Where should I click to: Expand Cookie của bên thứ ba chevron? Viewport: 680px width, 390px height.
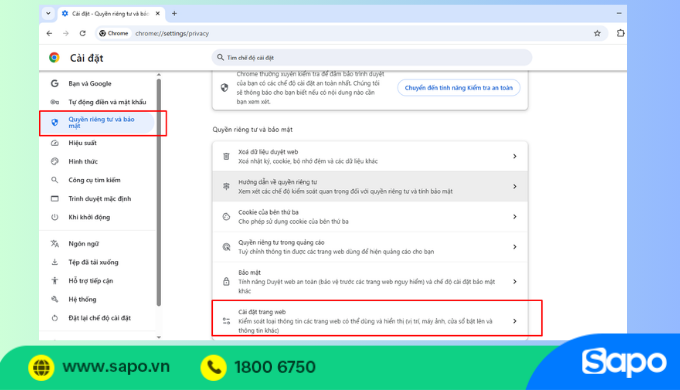[x=515, y=216]
